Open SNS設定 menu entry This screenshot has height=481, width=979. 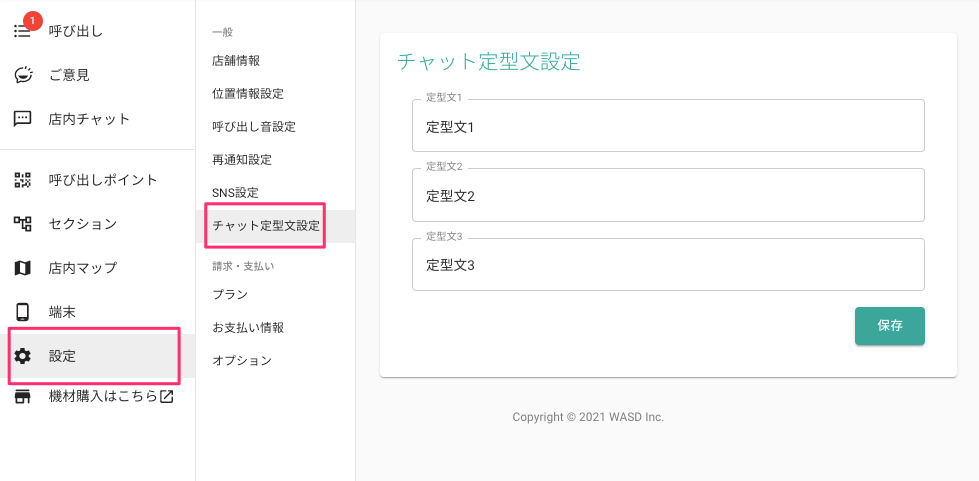pyautogui.click(x=235, y=193)
